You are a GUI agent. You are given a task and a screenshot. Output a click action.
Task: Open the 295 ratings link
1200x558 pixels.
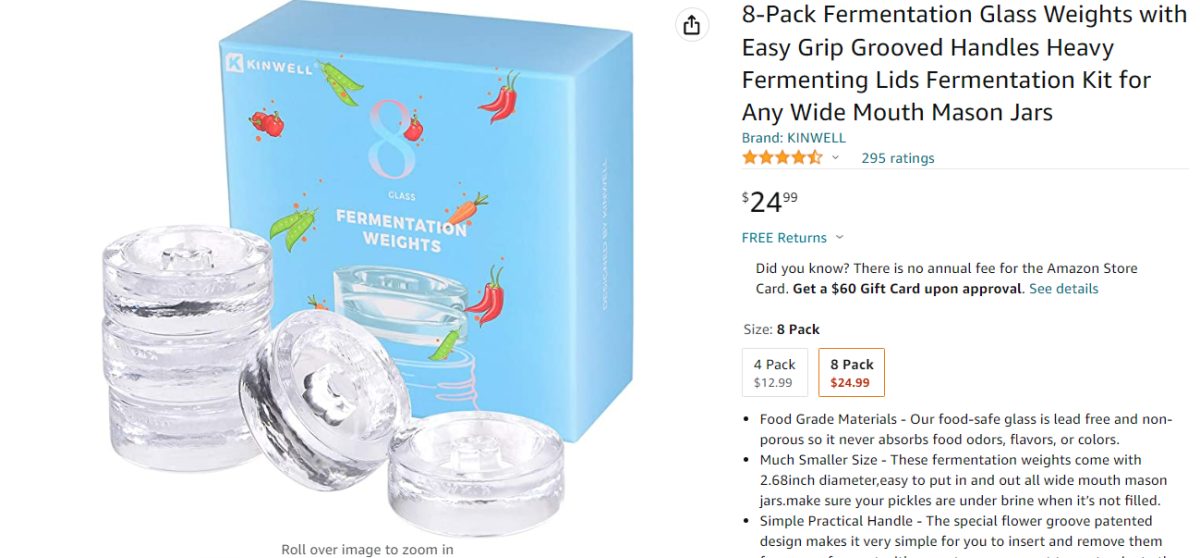click(x=897, y=158)
